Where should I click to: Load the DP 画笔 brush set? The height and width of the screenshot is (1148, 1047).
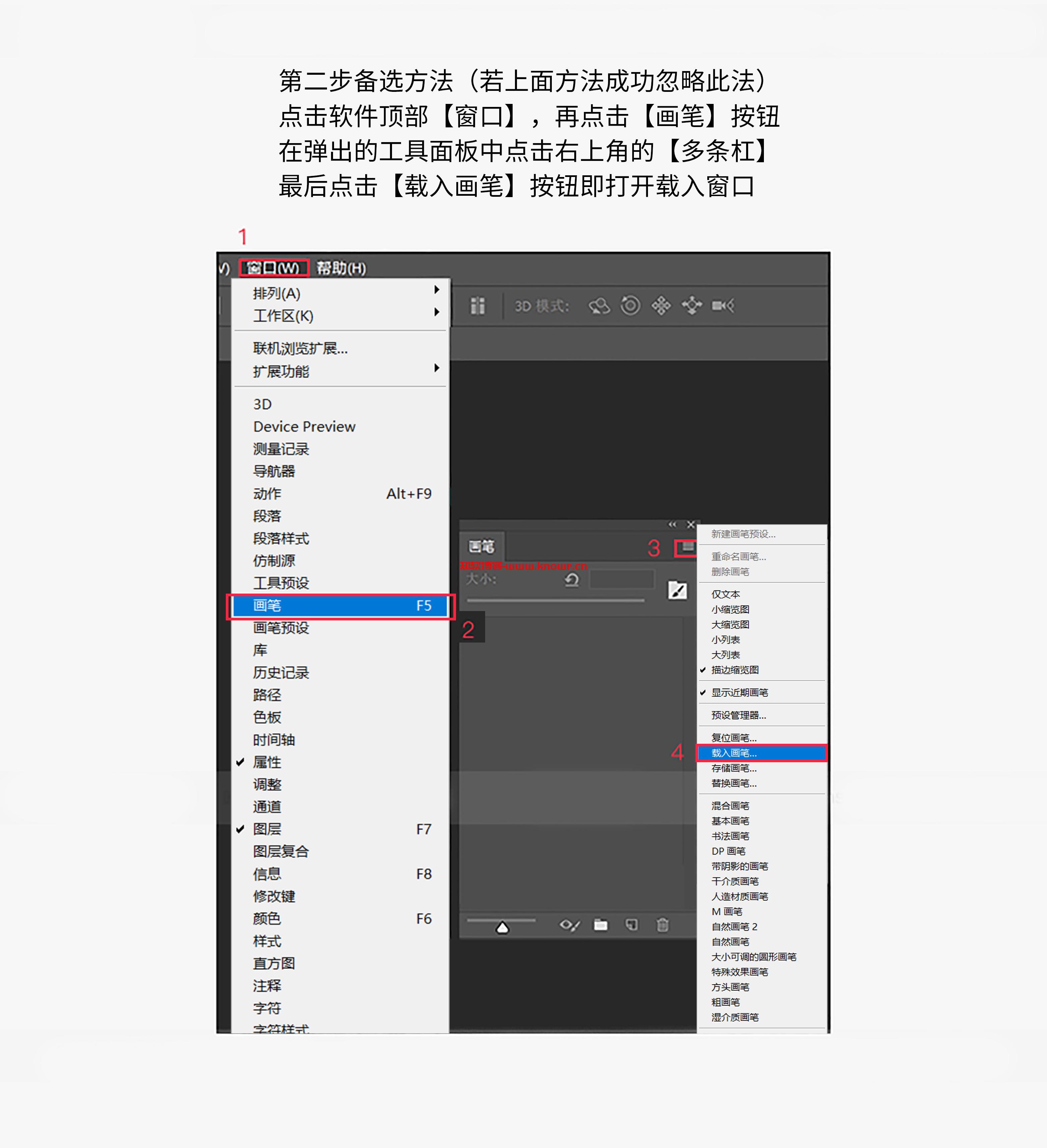click(x=762, y=851)
